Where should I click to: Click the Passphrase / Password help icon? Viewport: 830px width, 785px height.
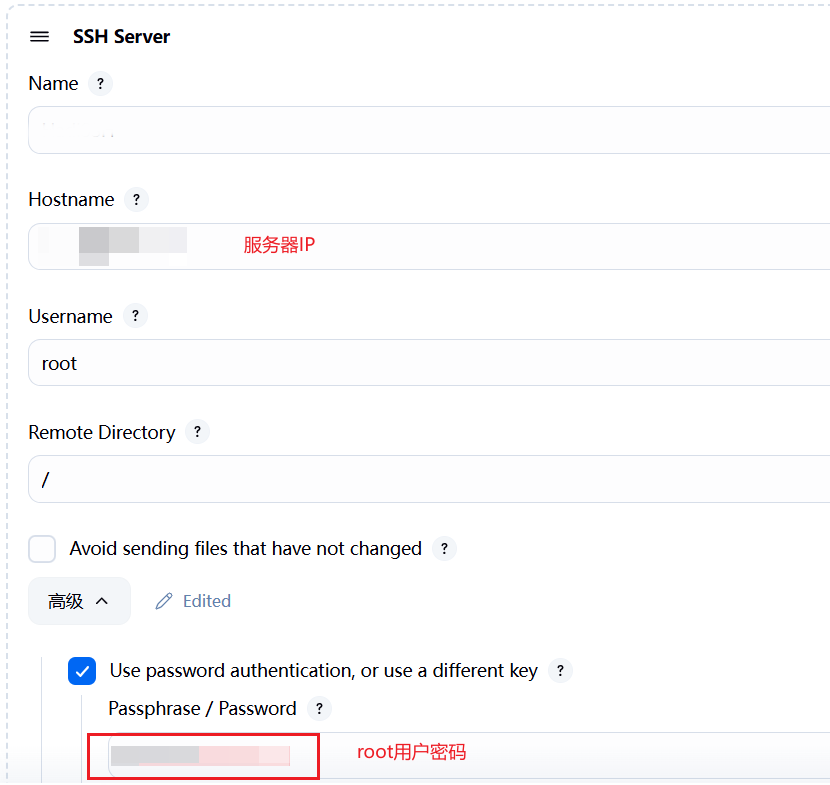(x=319, y=709)
